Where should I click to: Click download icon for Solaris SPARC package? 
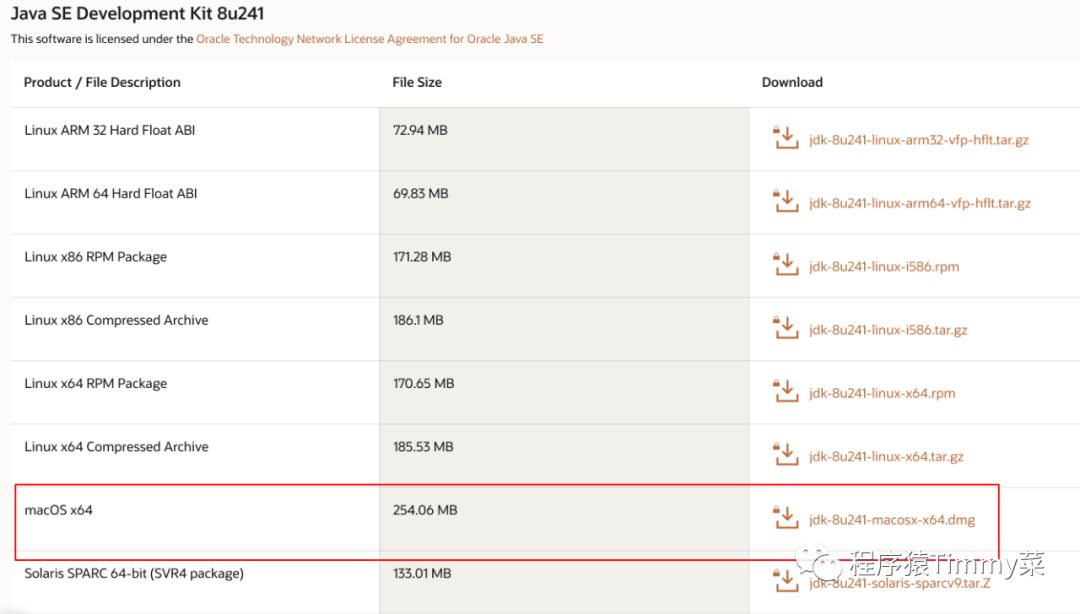pos(785,581)
